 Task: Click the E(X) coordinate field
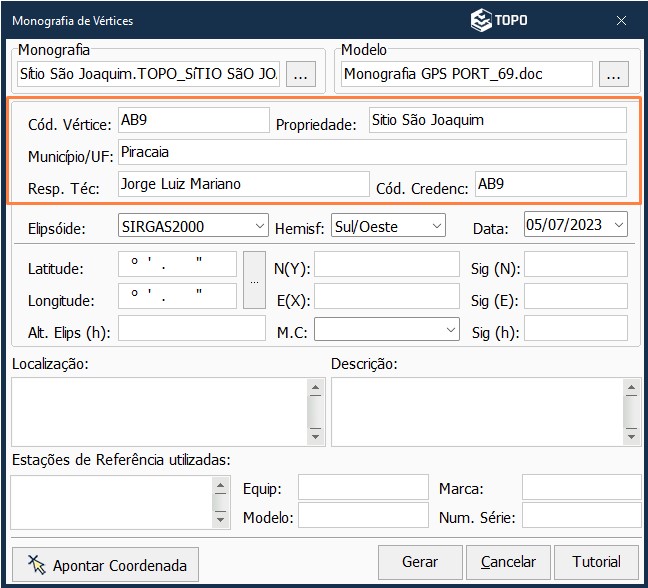[387, 296]
